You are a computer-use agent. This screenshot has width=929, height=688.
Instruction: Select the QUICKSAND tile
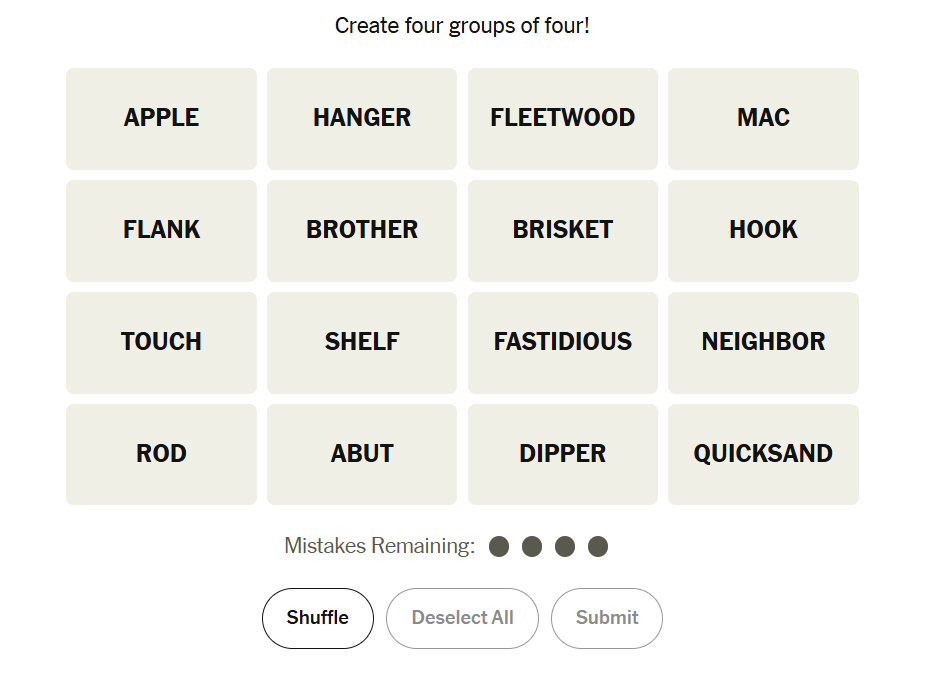click(x=763, y=454)
